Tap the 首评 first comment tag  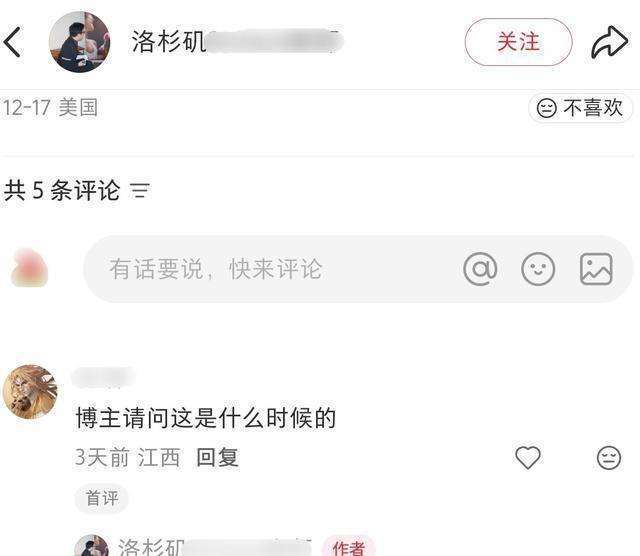pos(102,498)
